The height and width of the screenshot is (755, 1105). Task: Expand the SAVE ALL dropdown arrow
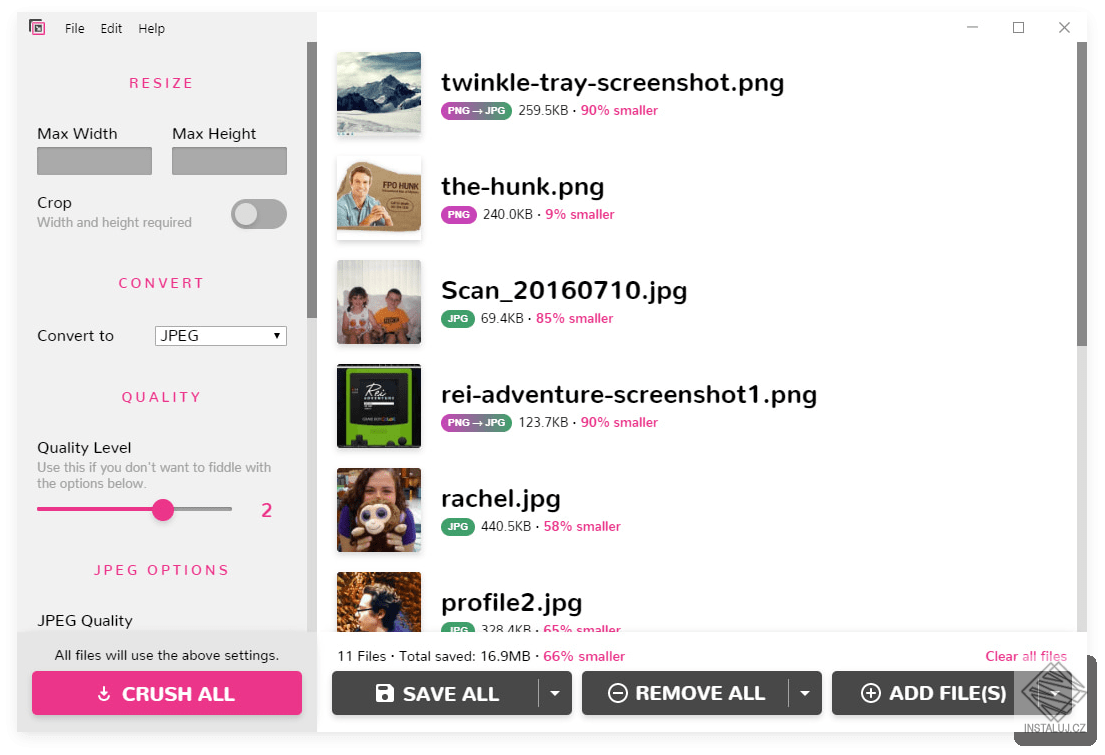555,694
